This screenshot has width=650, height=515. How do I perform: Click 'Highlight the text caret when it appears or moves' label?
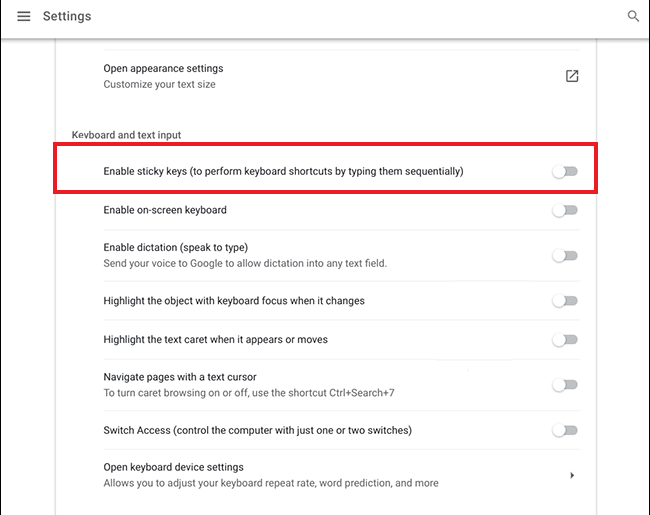[216, 340]
